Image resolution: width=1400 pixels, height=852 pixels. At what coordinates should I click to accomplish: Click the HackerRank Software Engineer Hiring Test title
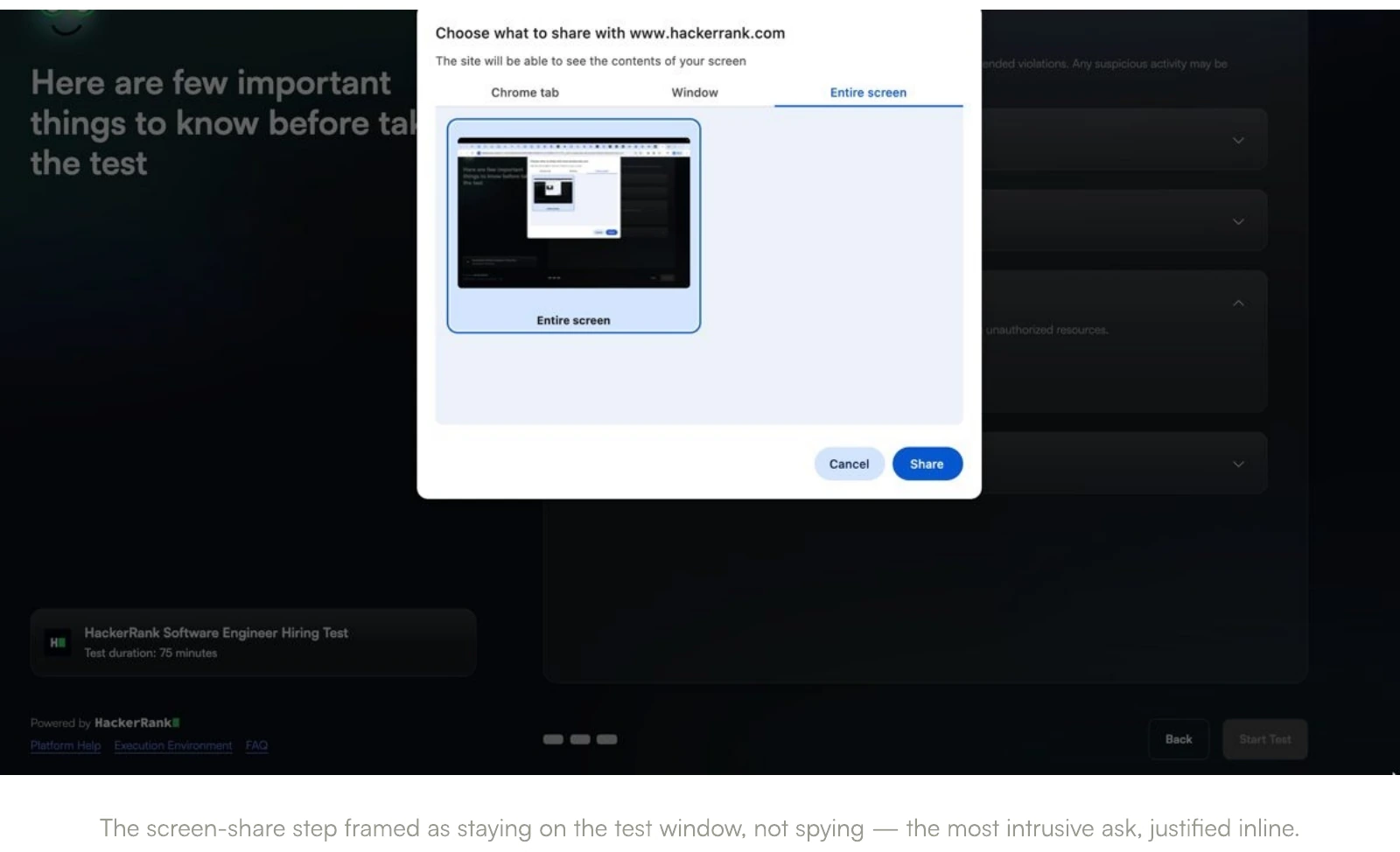coord(216,632)
